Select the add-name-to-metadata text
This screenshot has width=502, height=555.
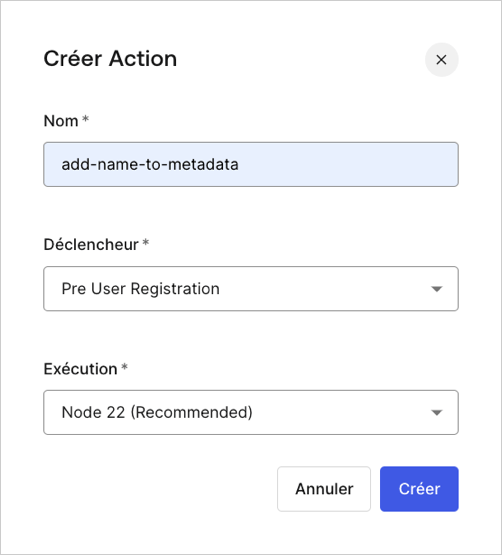coord(150,165)
